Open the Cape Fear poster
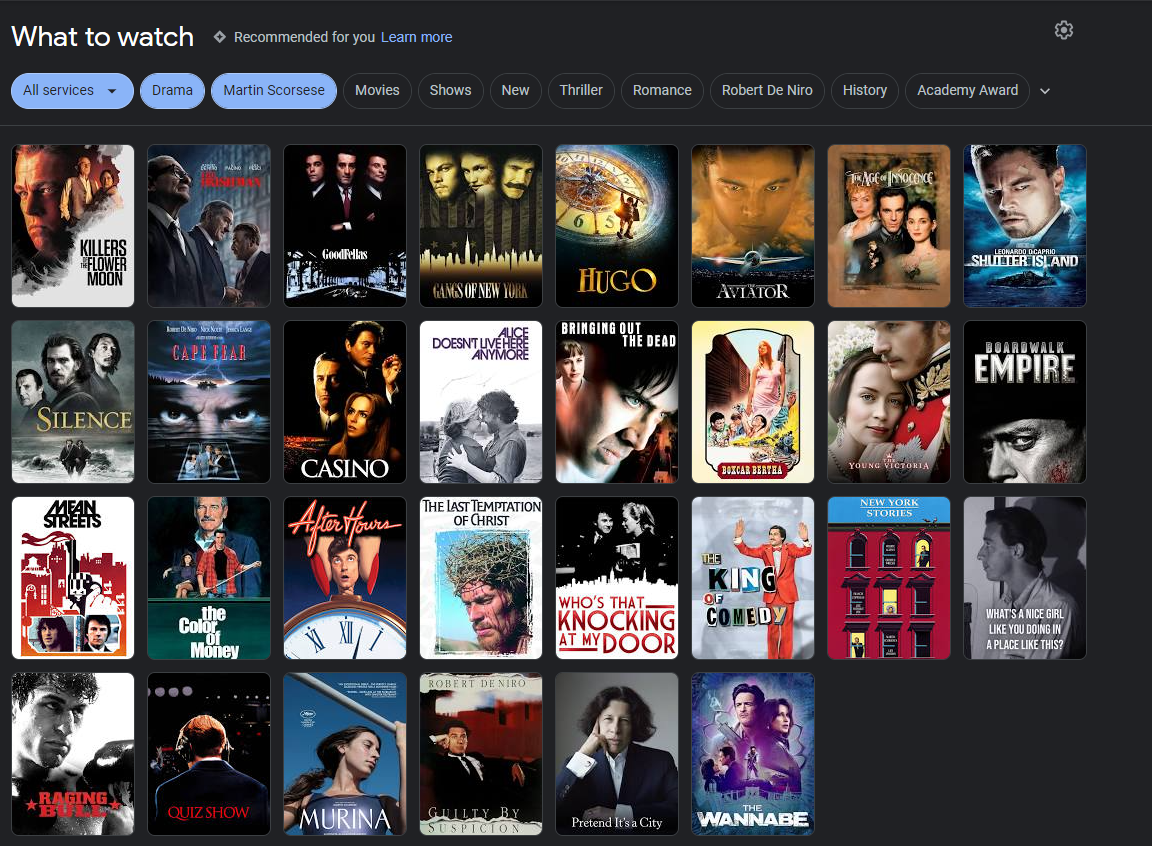The height and width of the screenshot is (846, 1152). tap(209, 402)
